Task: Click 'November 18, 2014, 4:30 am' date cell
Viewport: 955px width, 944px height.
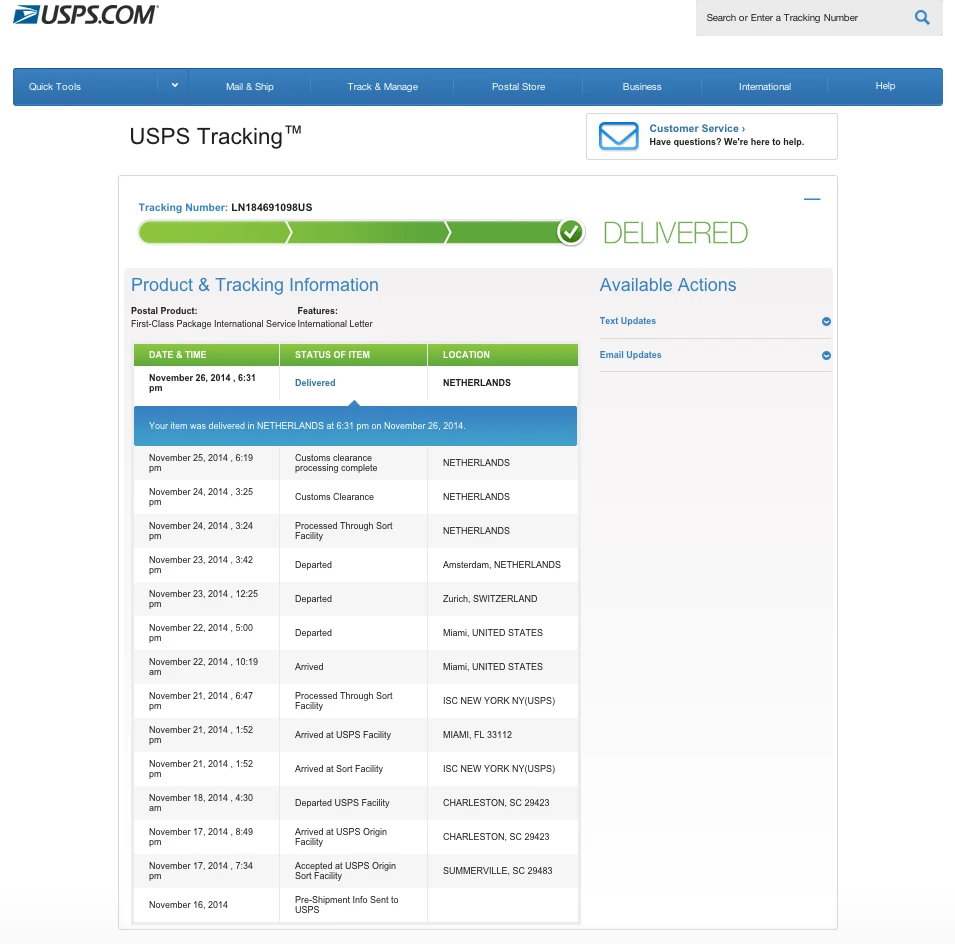Action: (201, 803)
